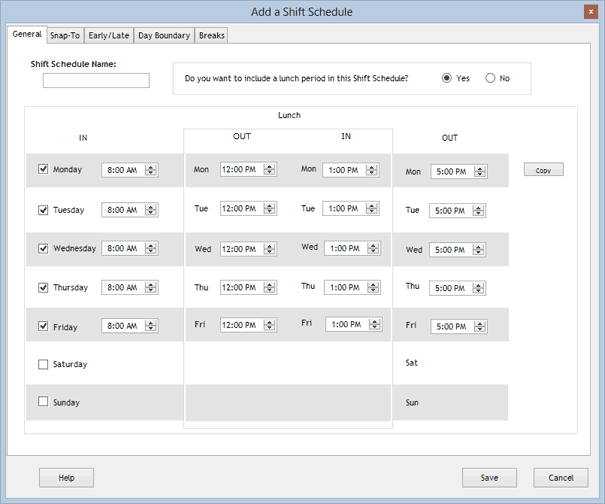605x504 pixels.
Task: Click the Friday IN time spinner arrows
Action: [x=150, y=326]
